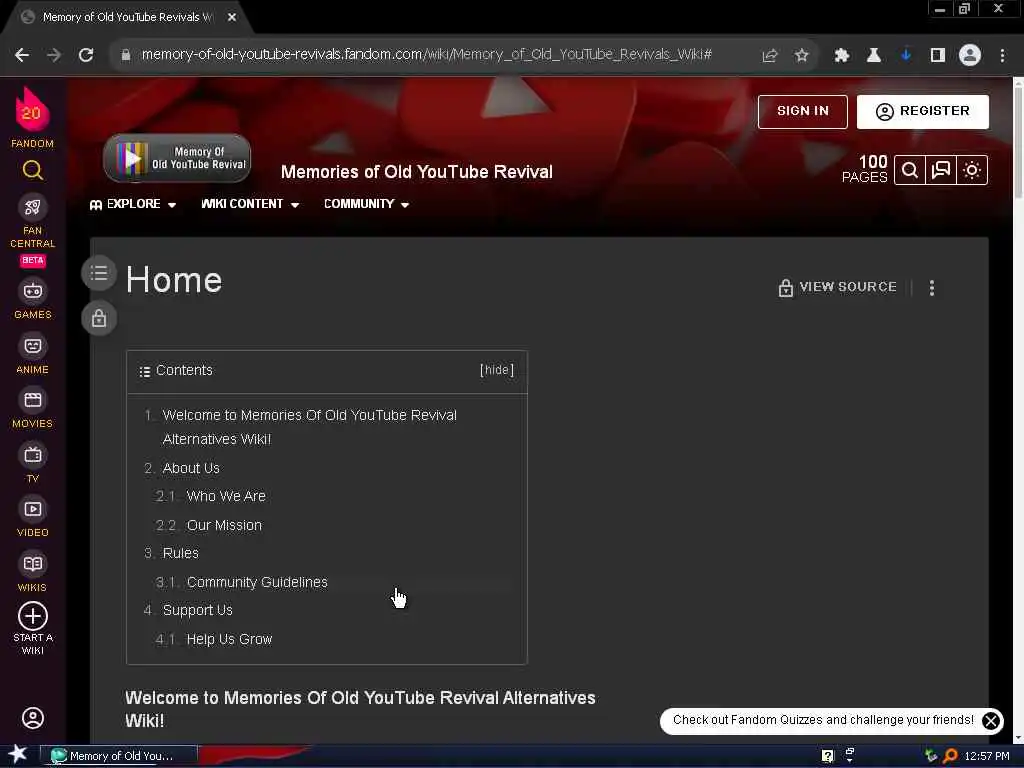The height and width of the screenshot is (768, 1024).
Task: Click the taskbar clock showing 12:57 PM
Action: point(987,756)
